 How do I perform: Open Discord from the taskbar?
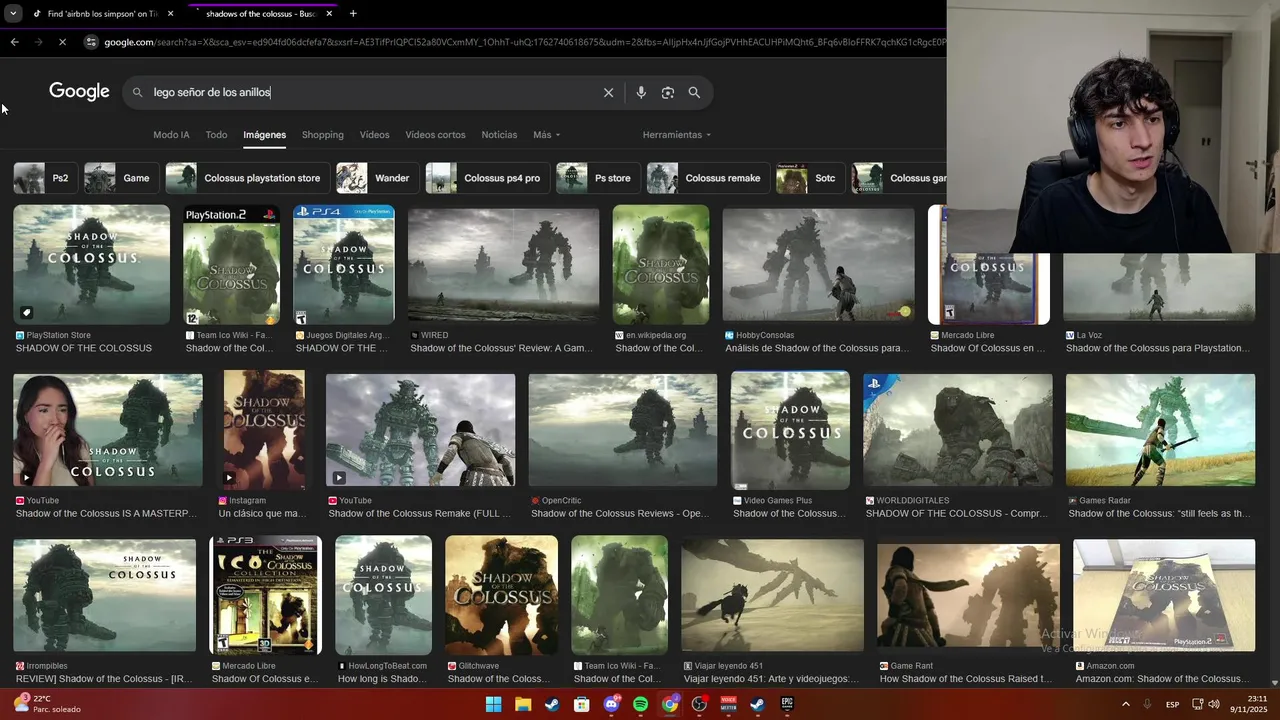click(x=611, y=704)
